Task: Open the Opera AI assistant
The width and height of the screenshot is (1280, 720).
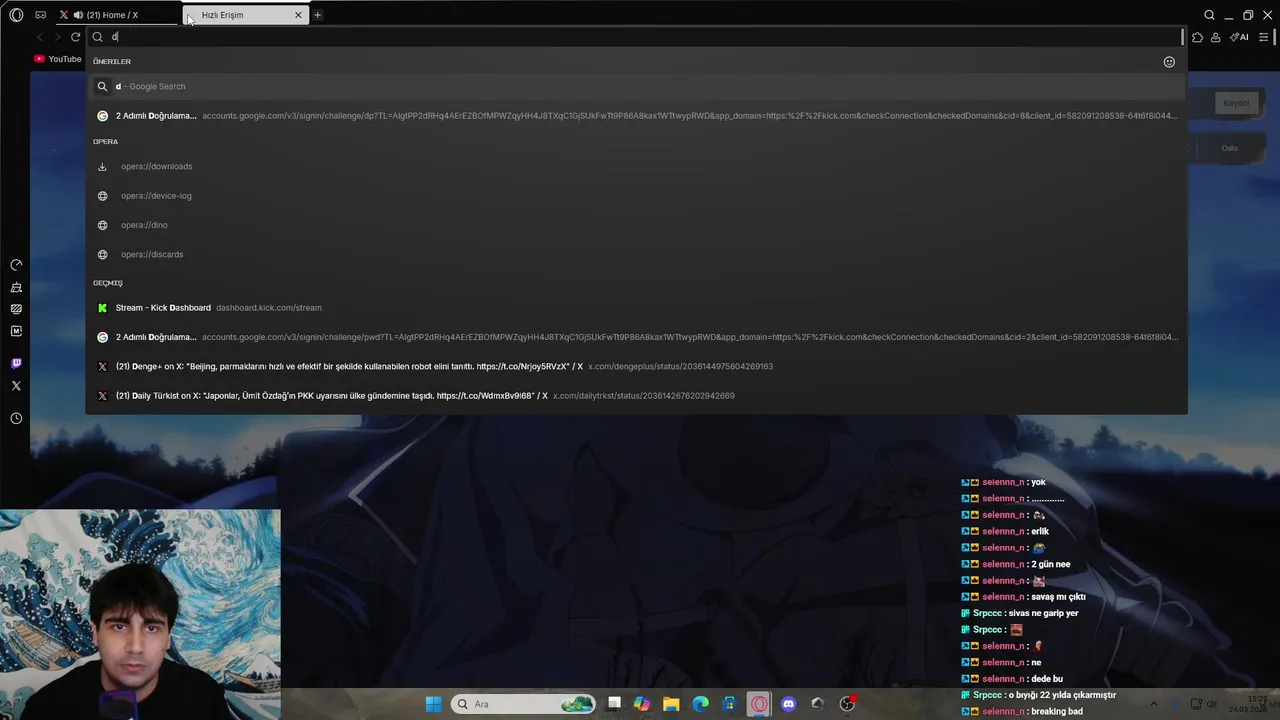Action: 1239,37
